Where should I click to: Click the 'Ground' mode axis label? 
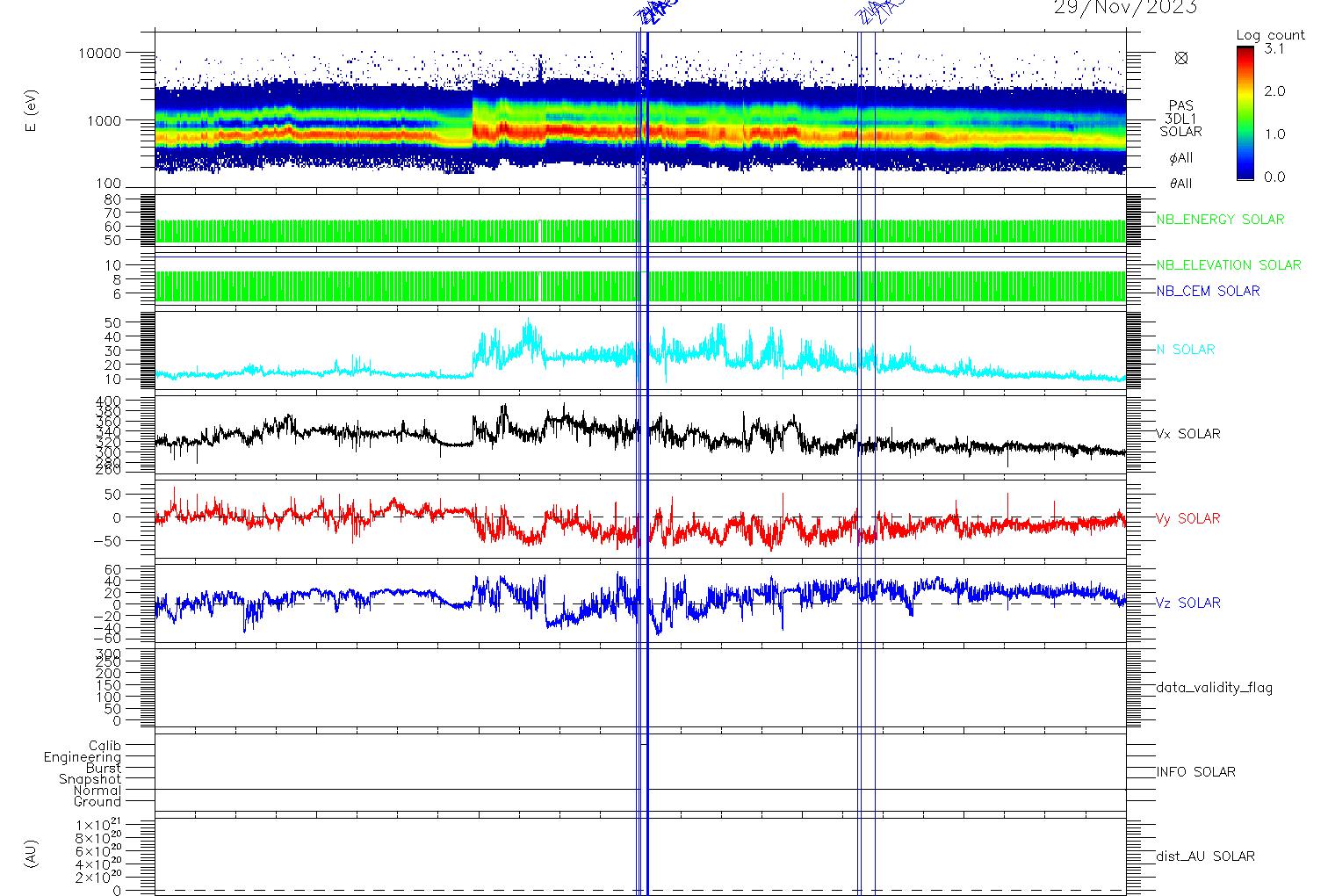point(97,801)
